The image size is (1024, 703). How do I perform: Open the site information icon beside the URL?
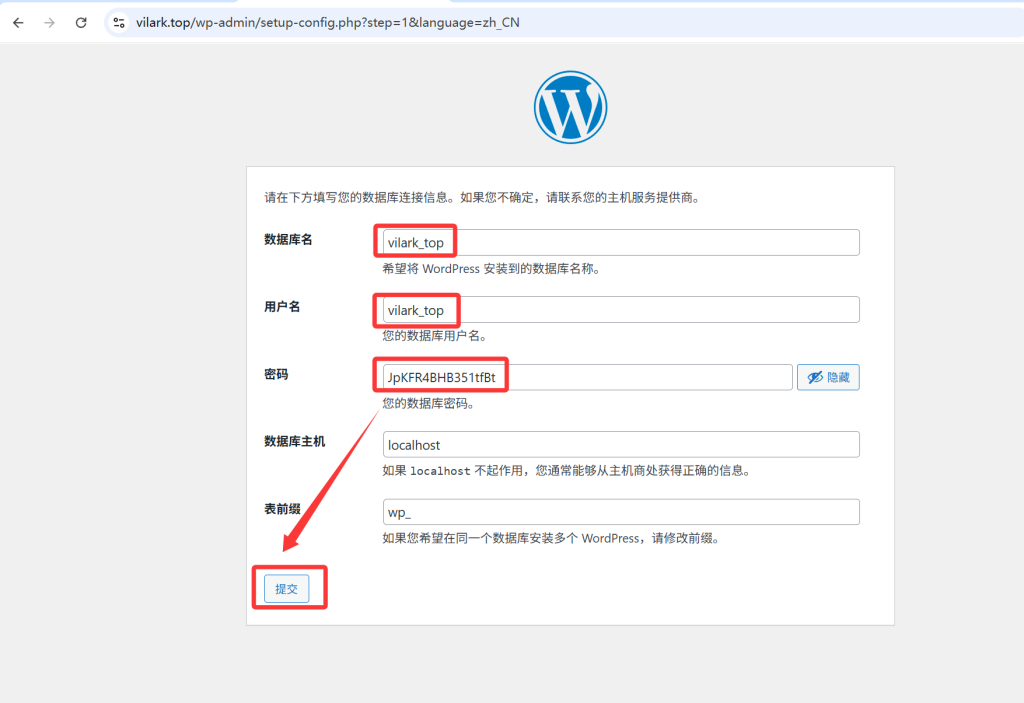click(x=119, y=22)
